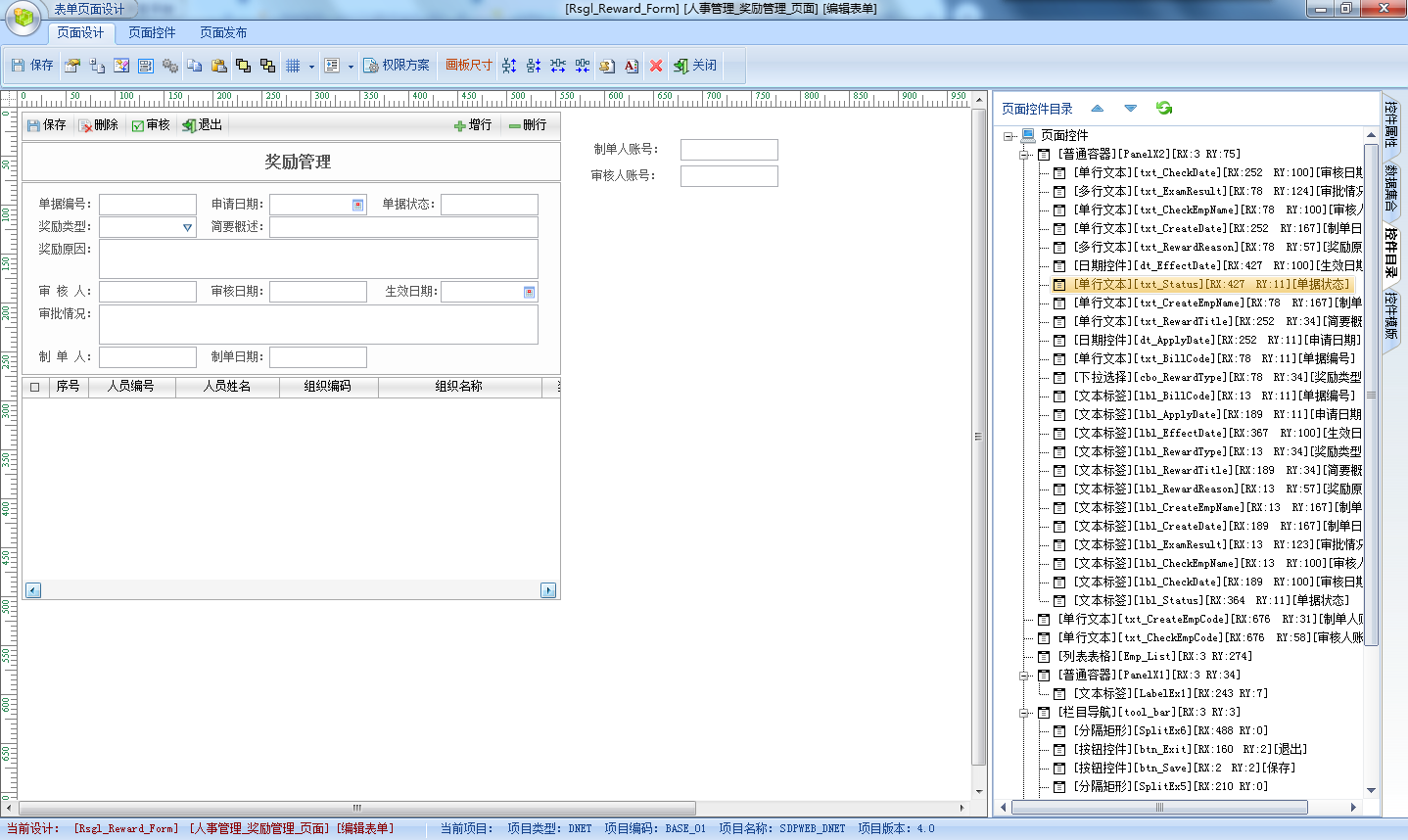
Task: Click the 单据编号 input field
Action: (x=148, y=205)
